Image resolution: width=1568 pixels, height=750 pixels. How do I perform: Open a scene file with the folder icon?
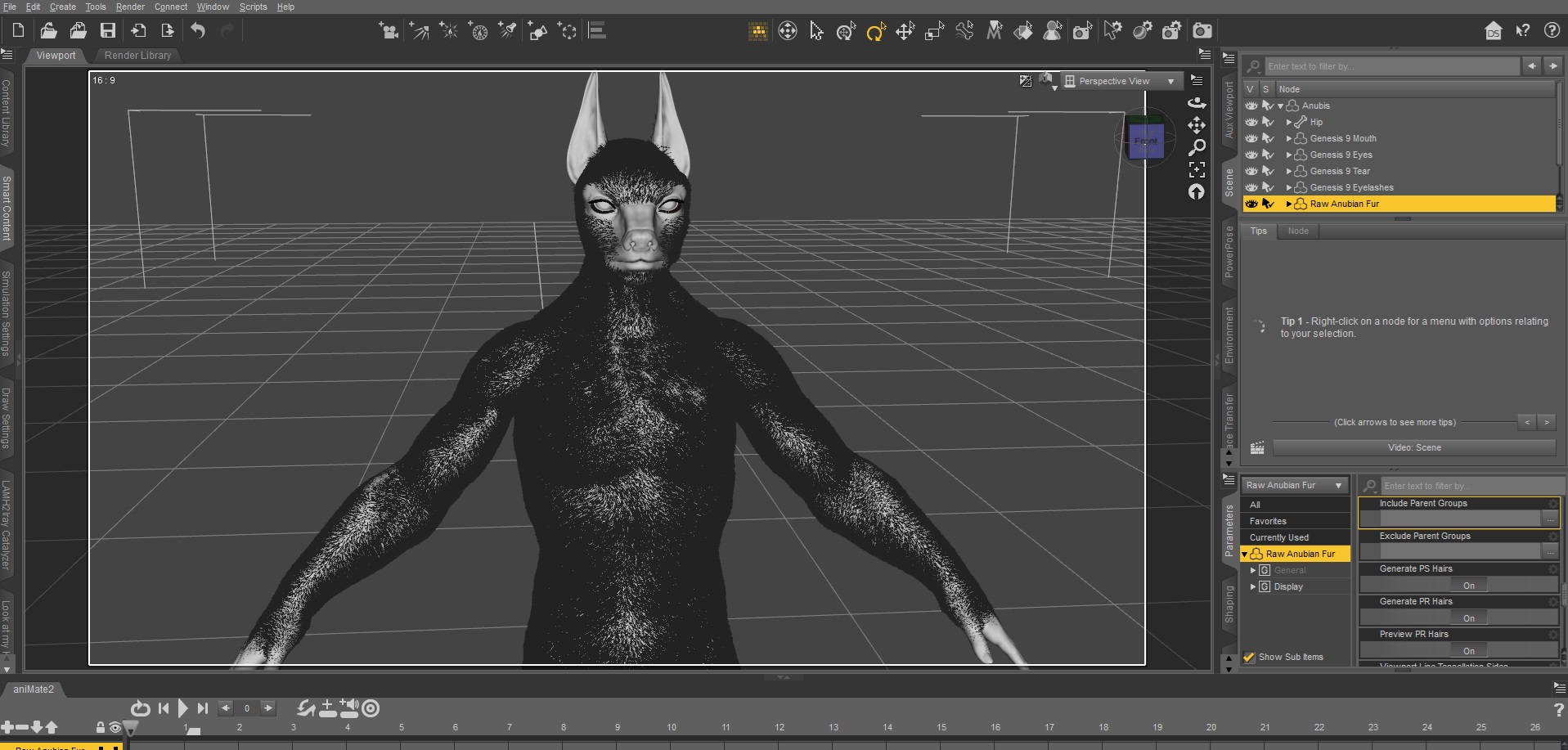coord(48,31)
